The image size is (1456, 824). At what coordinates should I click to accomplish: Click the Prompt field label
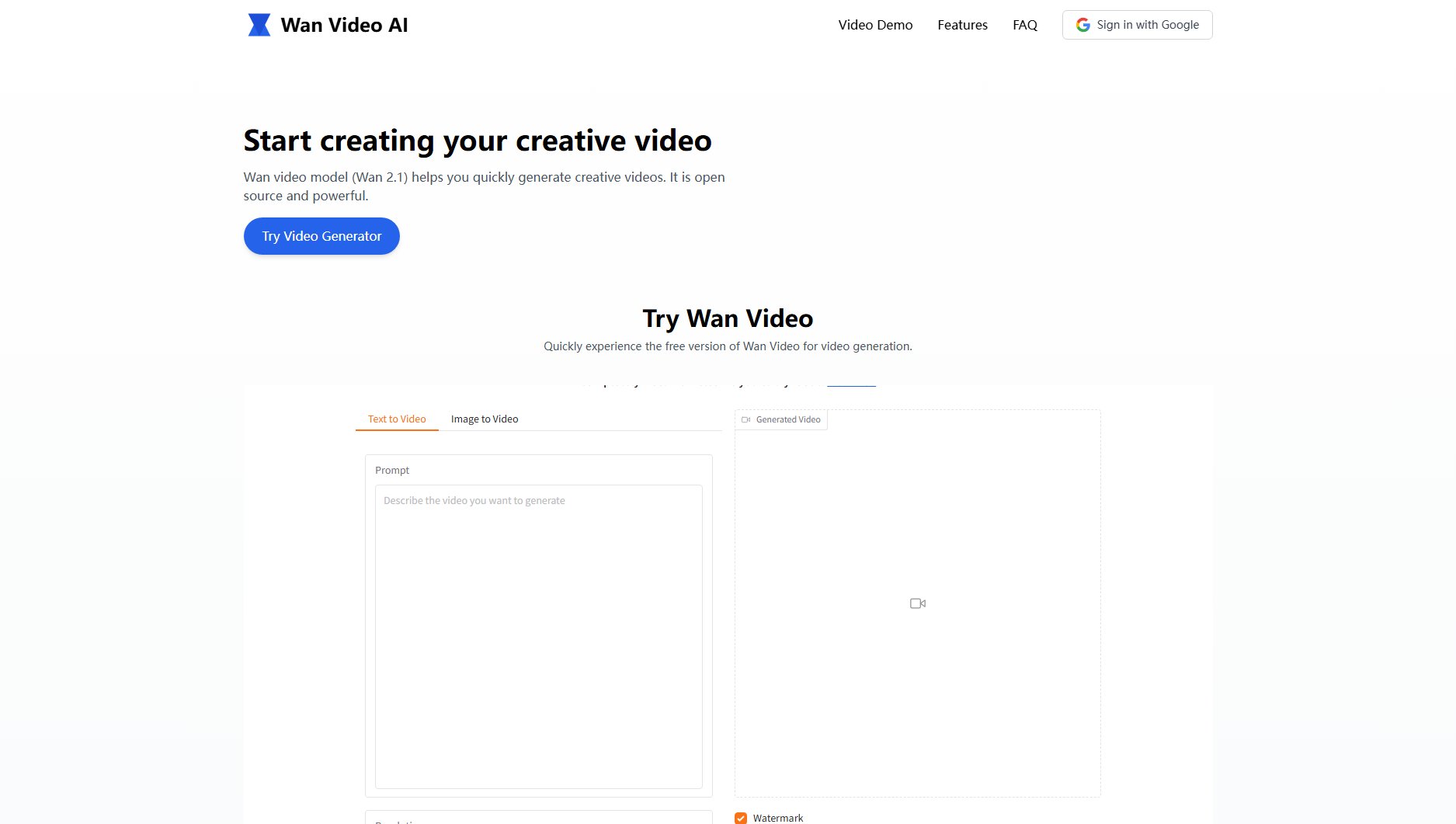tap(391, 470)
